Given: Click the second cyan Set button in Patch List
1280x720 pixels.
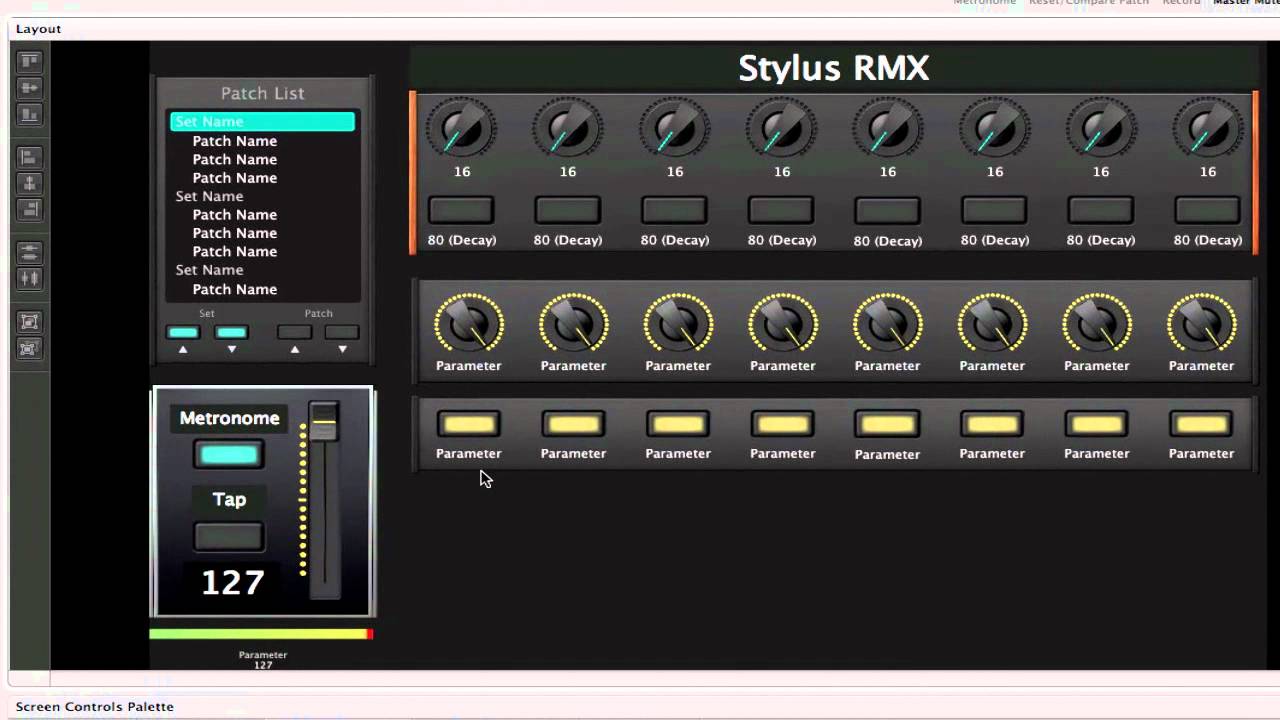Looking at the screenshot, I should coord(231,332).
